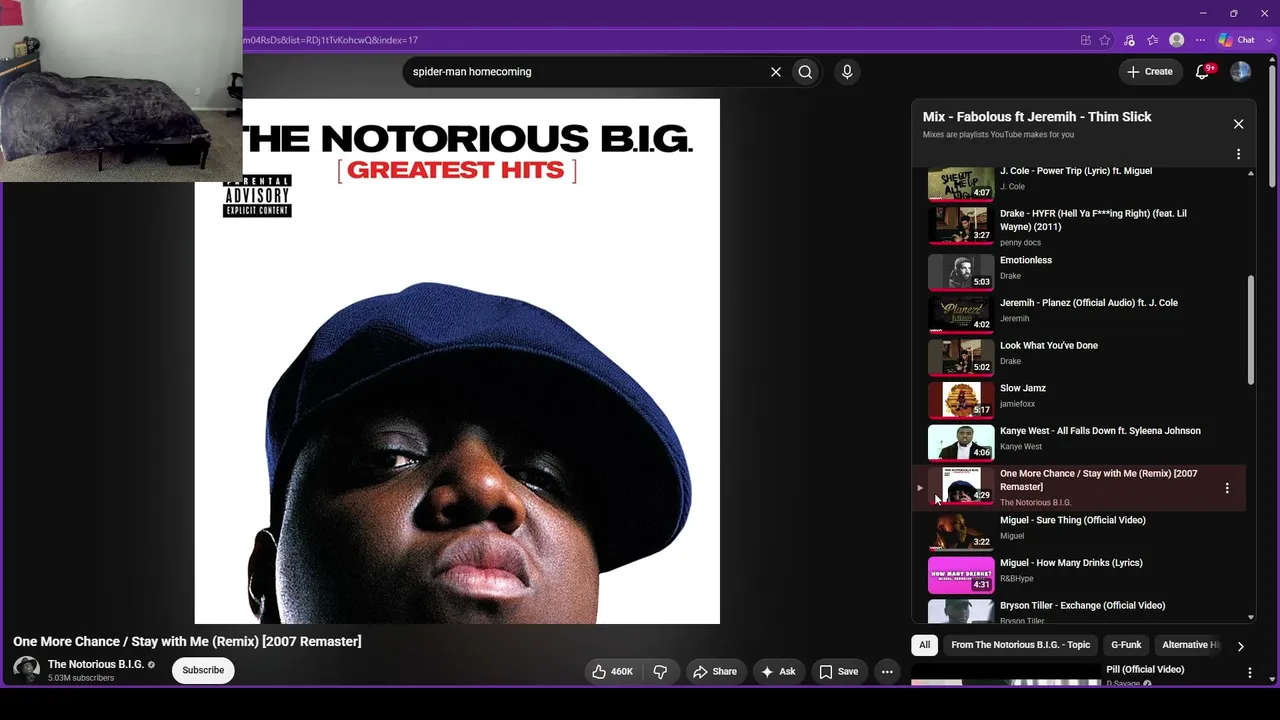Open the YouTube account avatar menu
The height and width of the screenshot is (720, 1280).
click(x=1241, y=72)
